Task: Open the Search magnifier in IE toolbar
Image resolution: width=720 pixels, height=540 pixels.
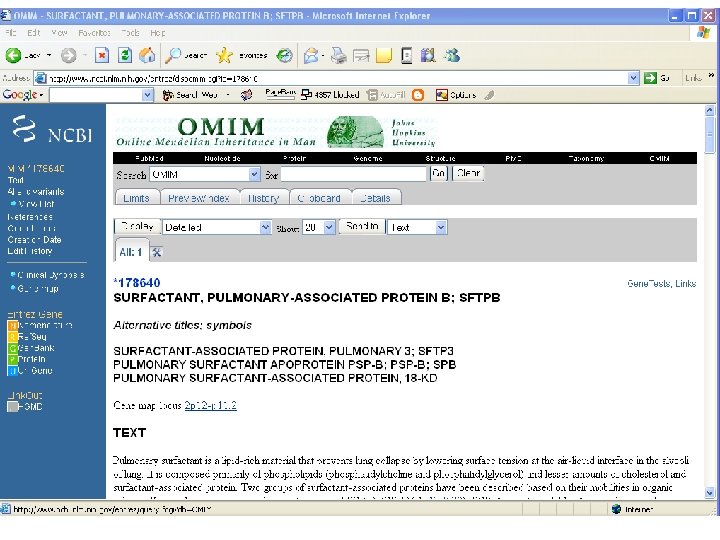Action: click(x=173, y=56)
